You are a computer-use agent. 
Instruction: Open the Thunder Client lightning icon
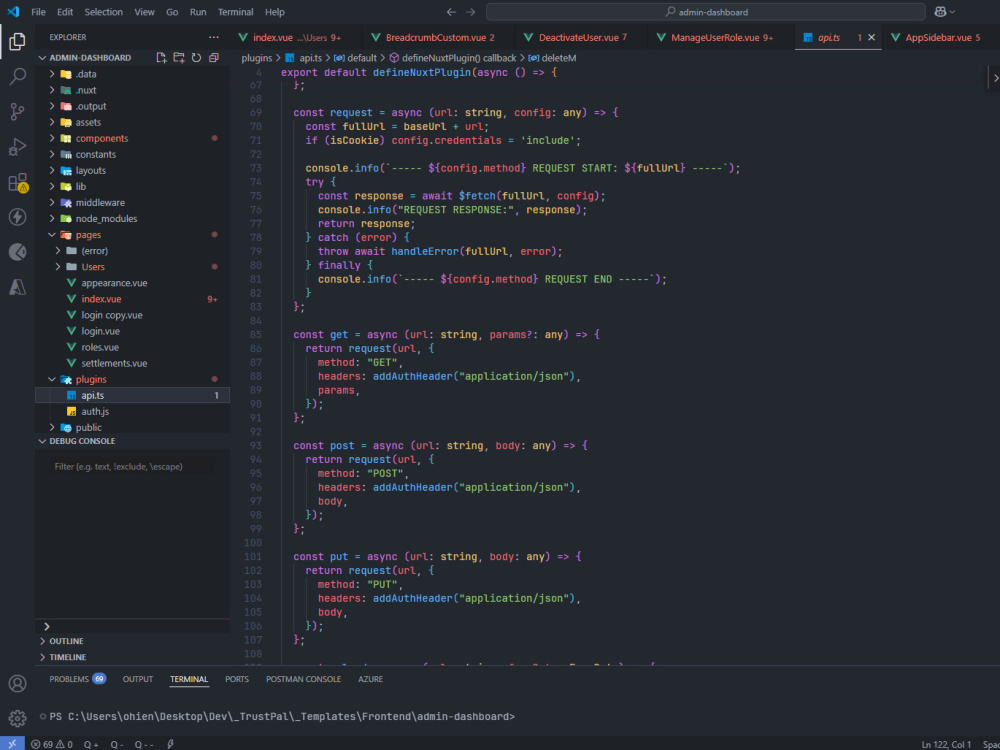pos(17,217)
